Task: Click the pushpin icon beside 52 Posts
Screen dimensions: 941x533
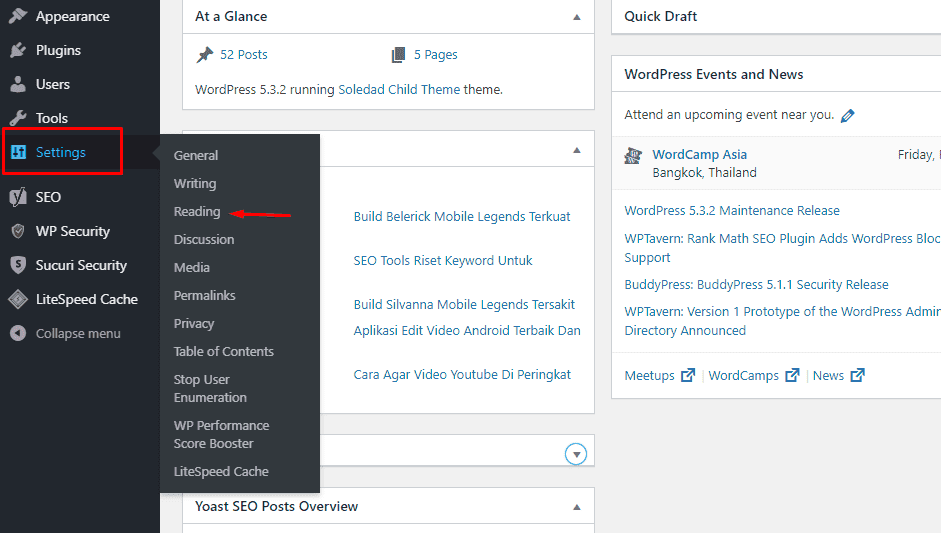Action: point(205,55)
